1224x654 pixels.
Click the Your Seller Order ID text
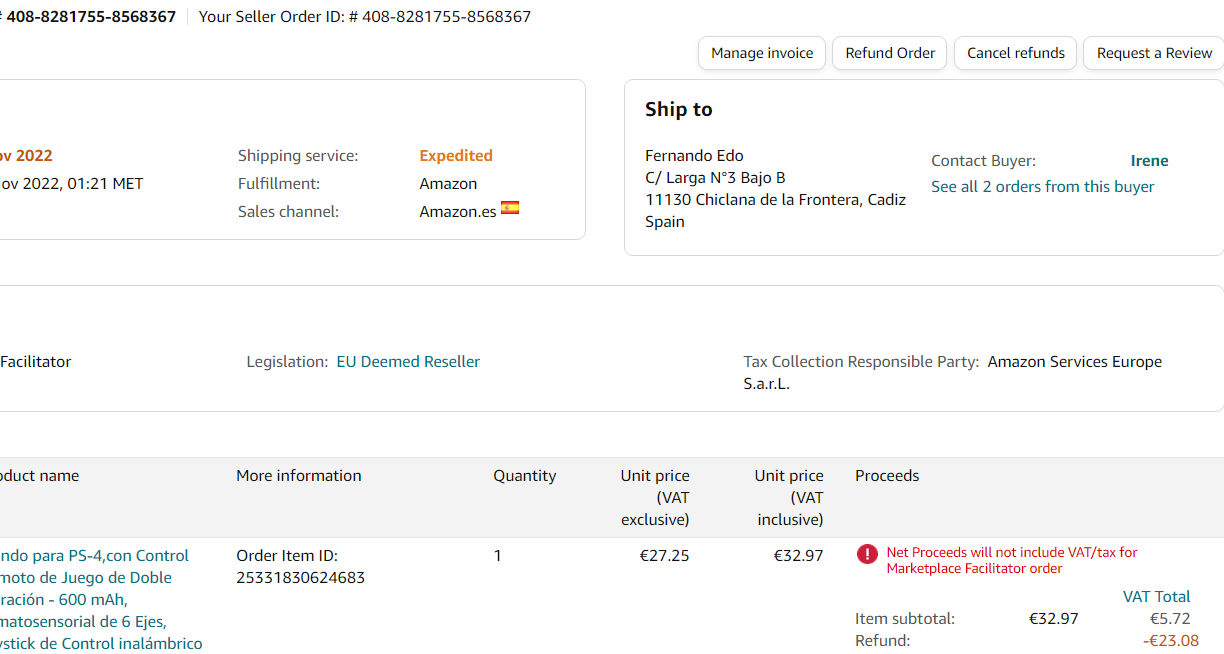click(x=365, y=17)
